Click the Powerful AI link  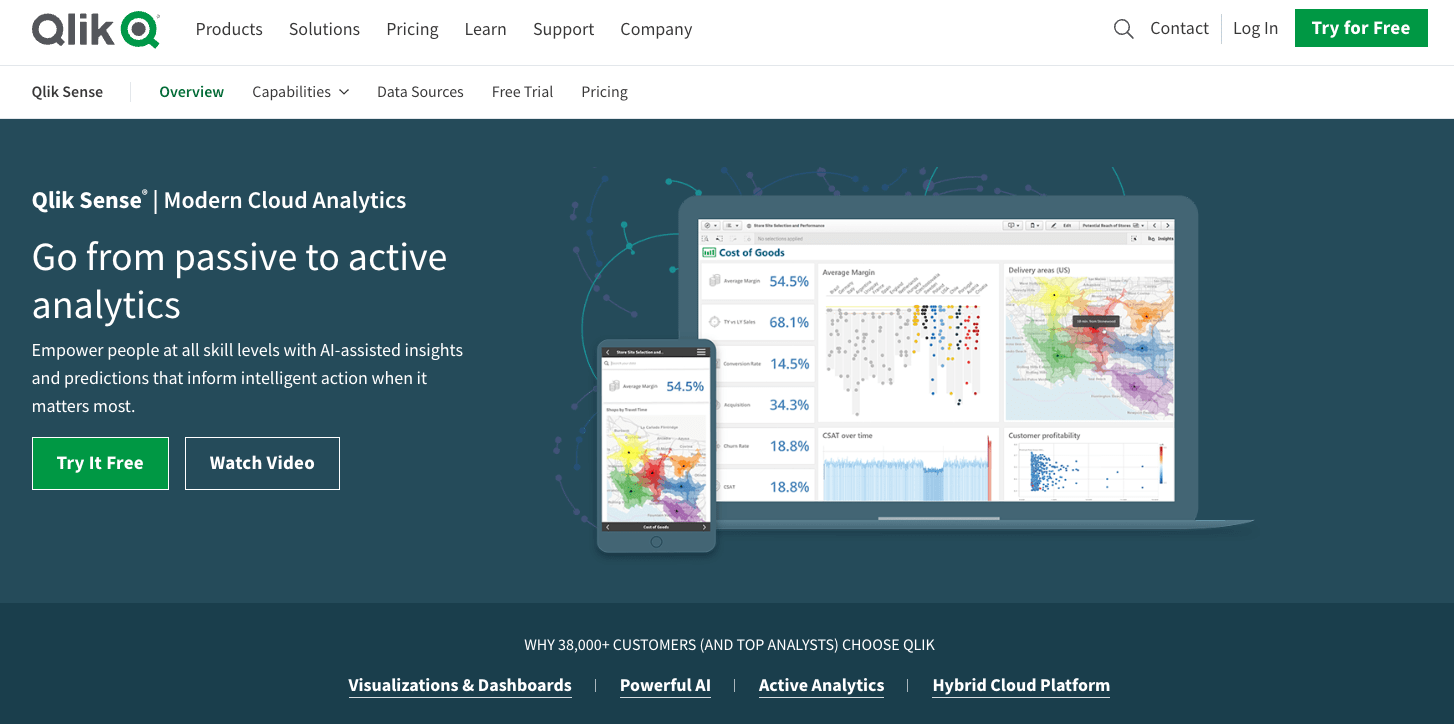coord(665,686)
